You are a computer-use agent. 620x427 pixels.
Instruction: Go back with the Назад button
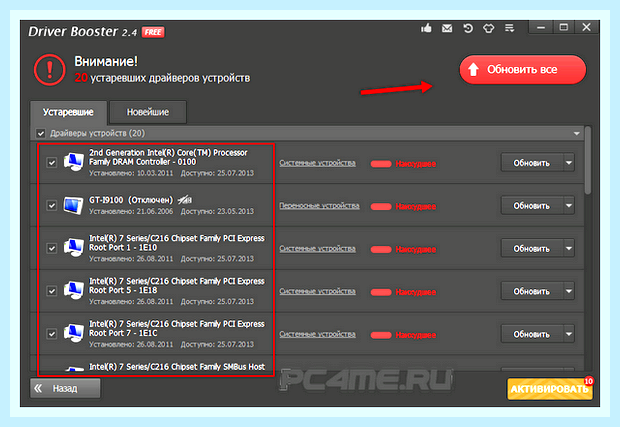tap(65, 388)
